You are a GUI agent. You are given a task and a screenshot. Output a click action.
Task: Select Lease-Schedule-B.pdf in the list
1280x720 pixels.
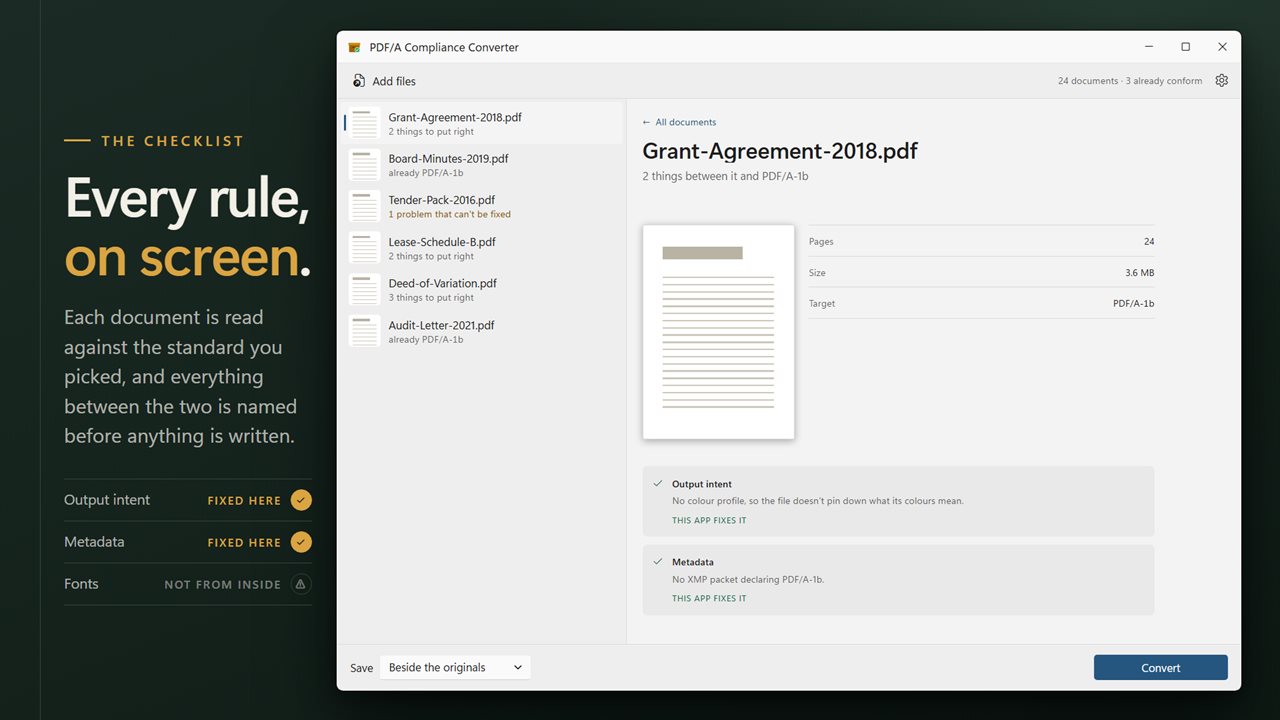484,248
